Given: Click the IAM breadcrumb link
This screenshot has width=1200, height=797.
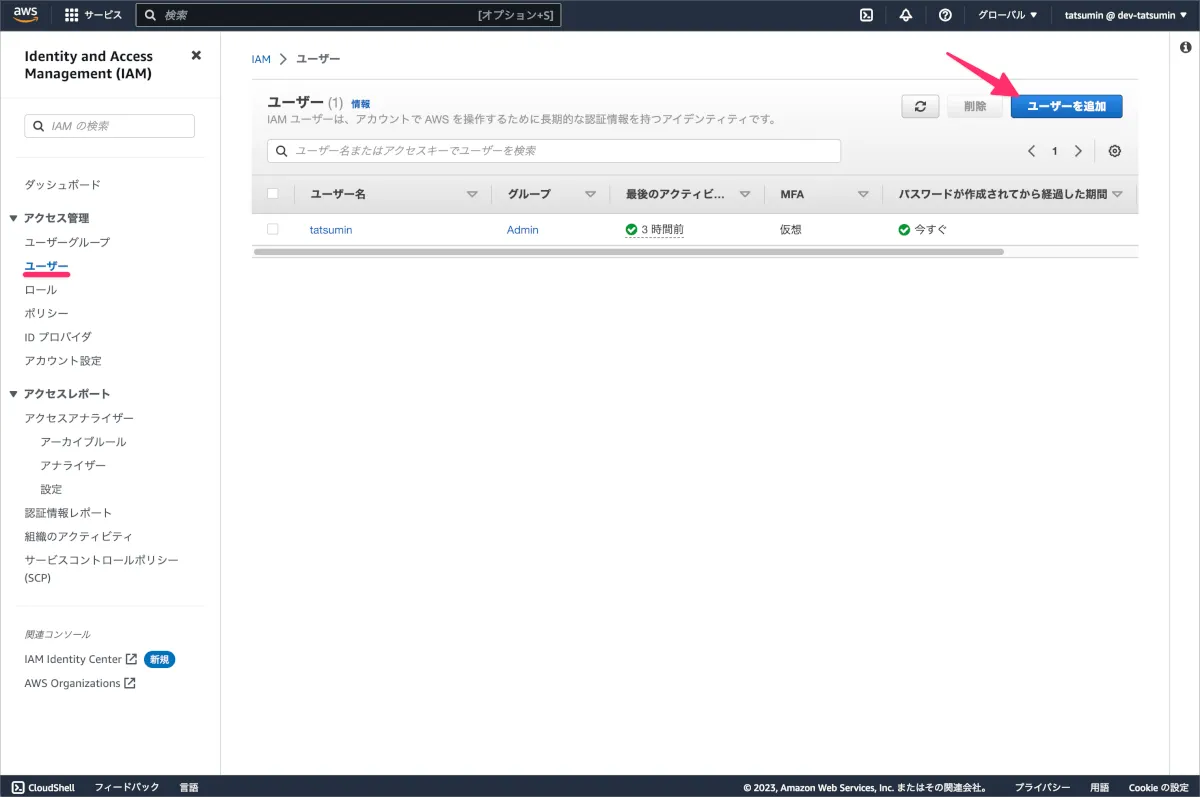Looking at the screenshot, I should 261,59.
